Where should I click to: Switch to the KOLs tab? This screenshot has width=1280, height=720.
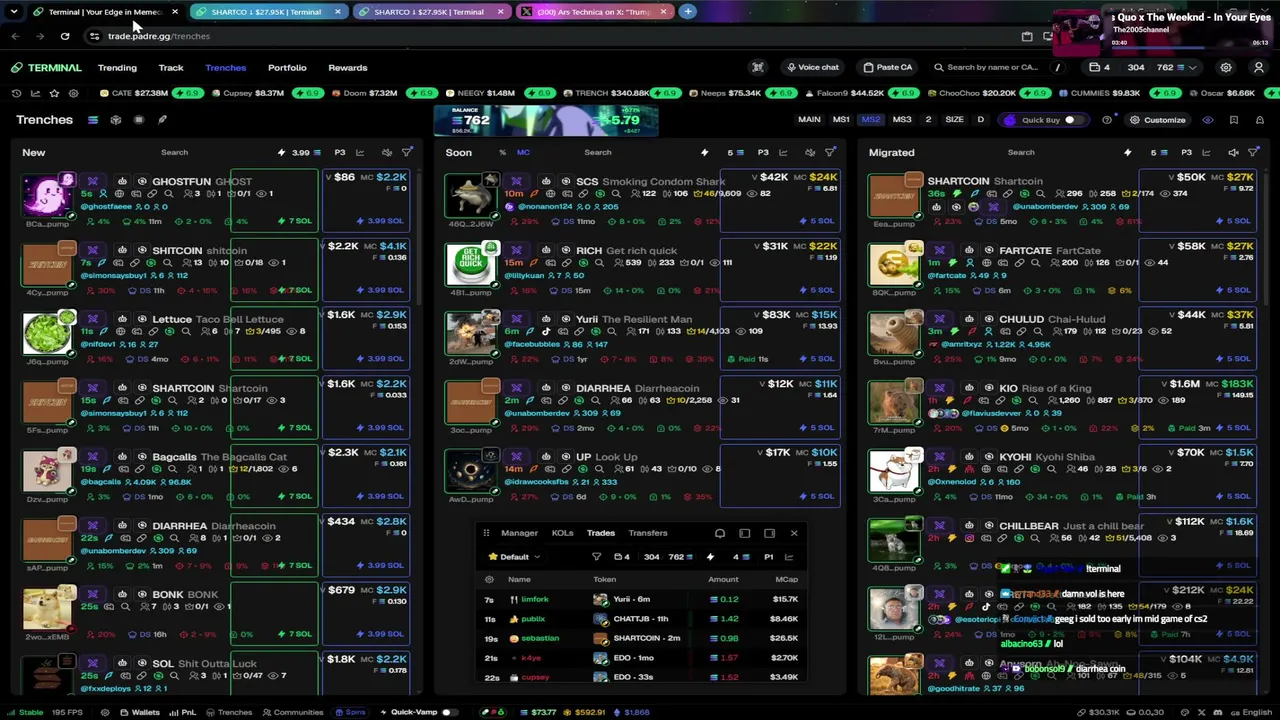tap(562, 533)
